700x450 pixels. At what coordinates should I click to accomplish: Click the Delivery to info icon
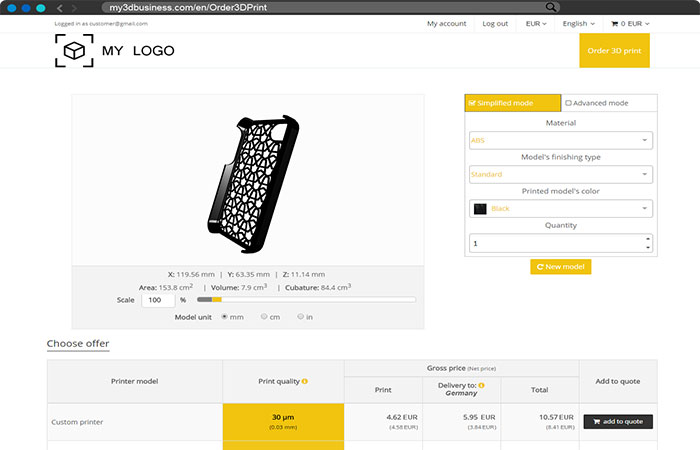click(481, 385)
